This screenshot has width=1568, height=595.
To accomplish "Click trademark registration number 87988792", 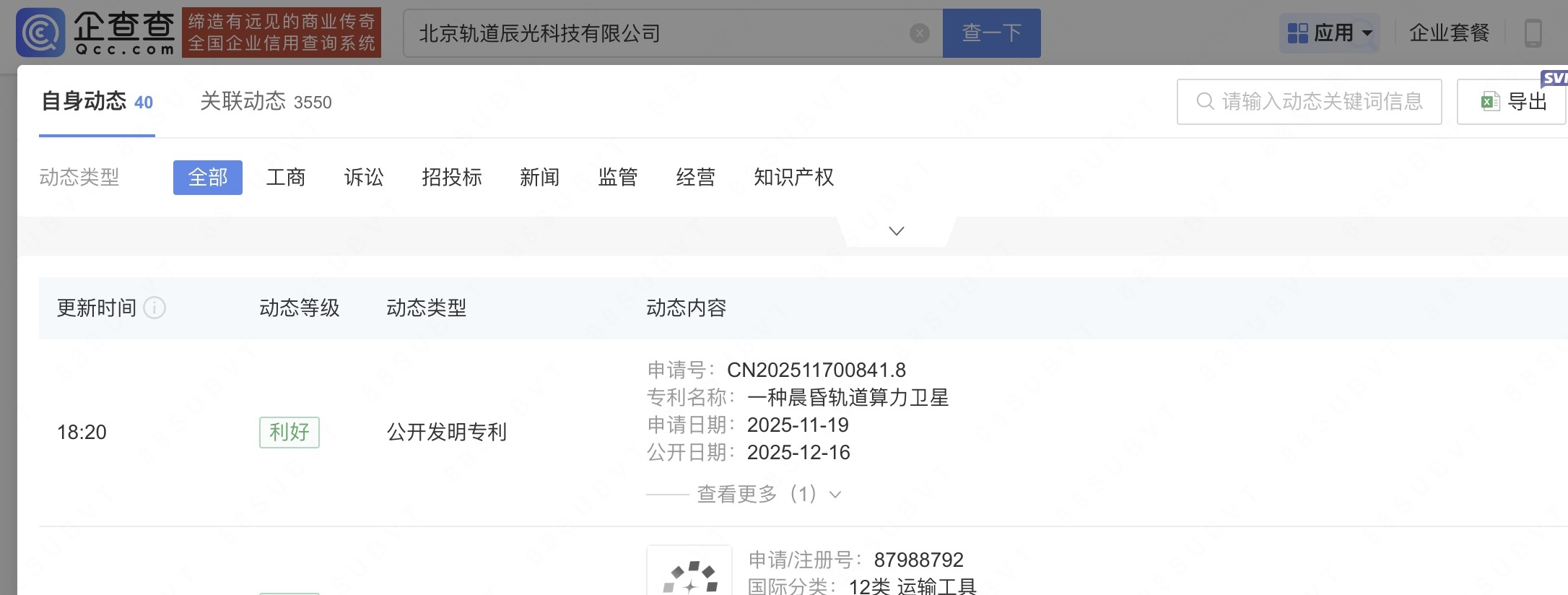I will (919, 560).
